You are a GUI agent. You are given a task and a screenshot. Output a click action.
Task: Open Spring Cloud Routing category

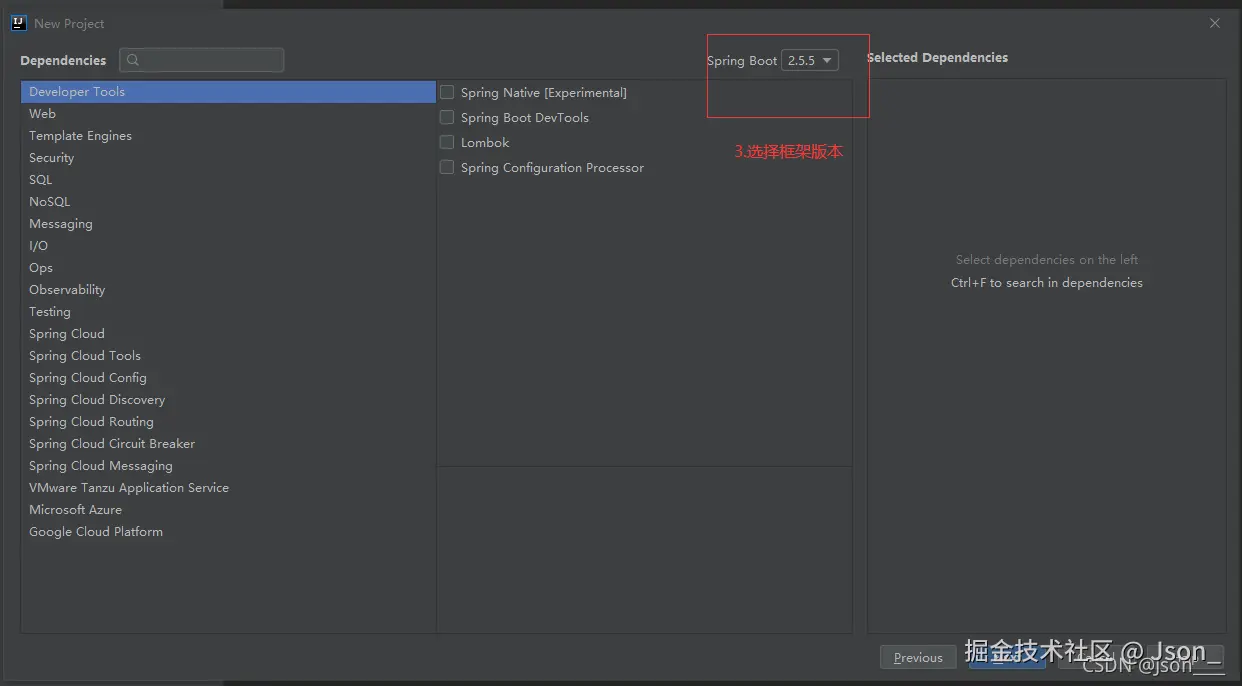coord(228,421)
